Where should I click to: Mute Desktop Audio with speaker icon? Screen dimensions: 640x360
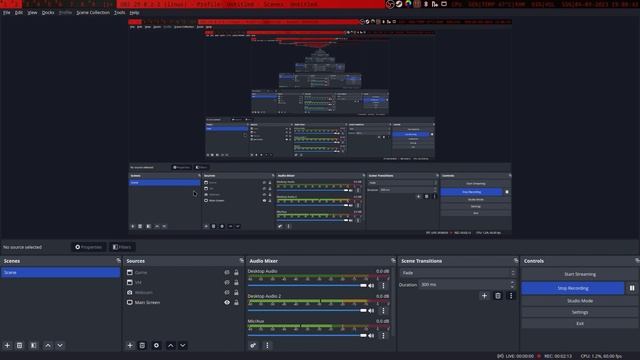[x=371, y=286]
